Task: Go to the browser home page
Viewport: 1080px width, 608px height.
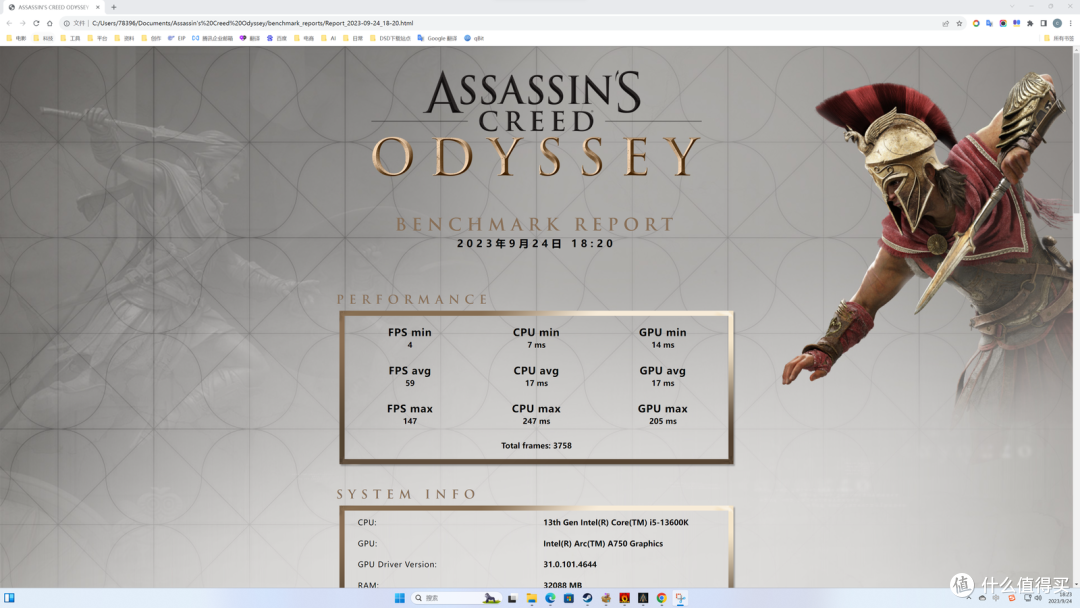Action: point(50,23)
